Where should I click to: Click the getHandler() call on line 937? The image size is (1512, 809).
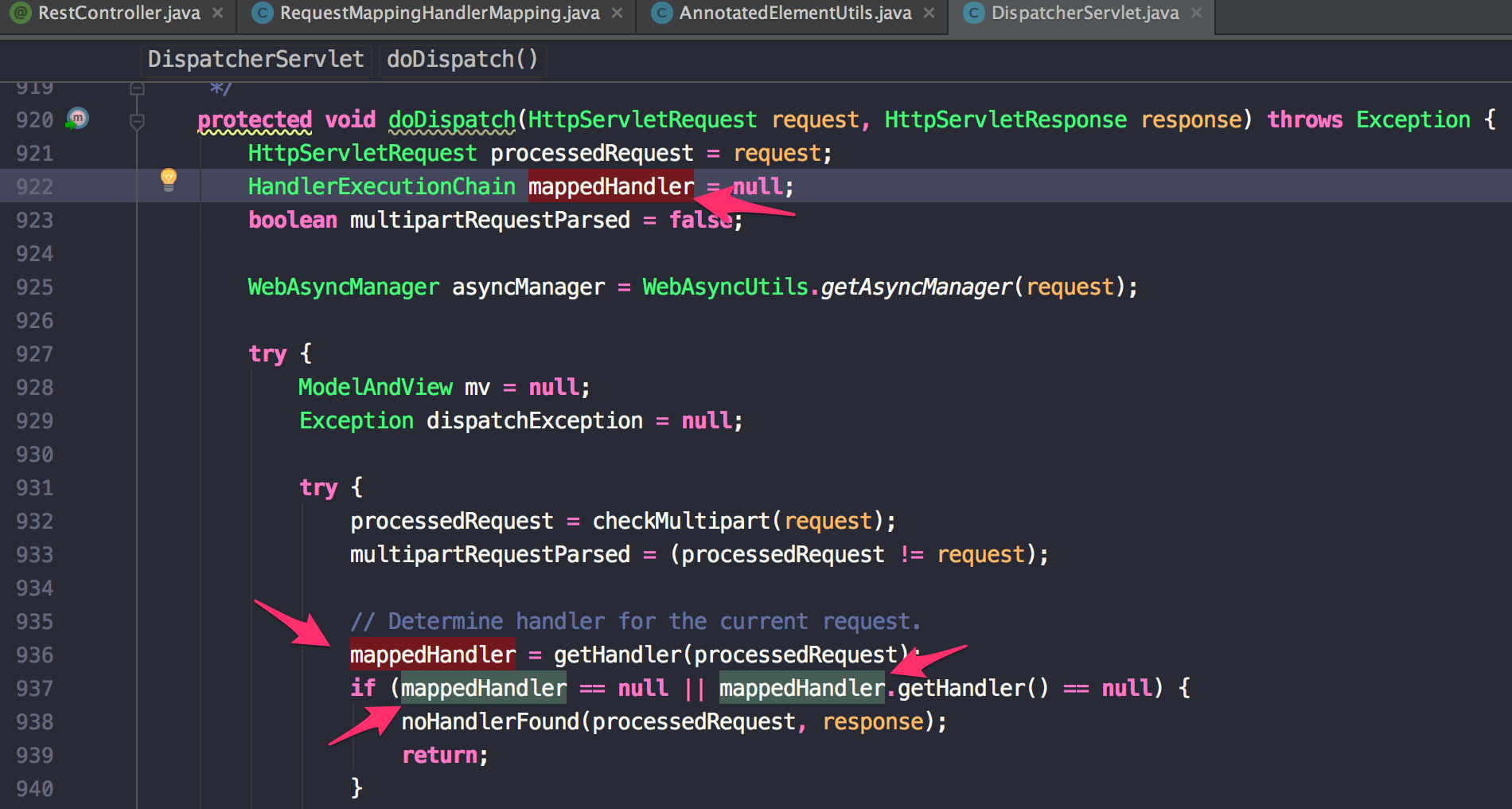coord(974,688)
